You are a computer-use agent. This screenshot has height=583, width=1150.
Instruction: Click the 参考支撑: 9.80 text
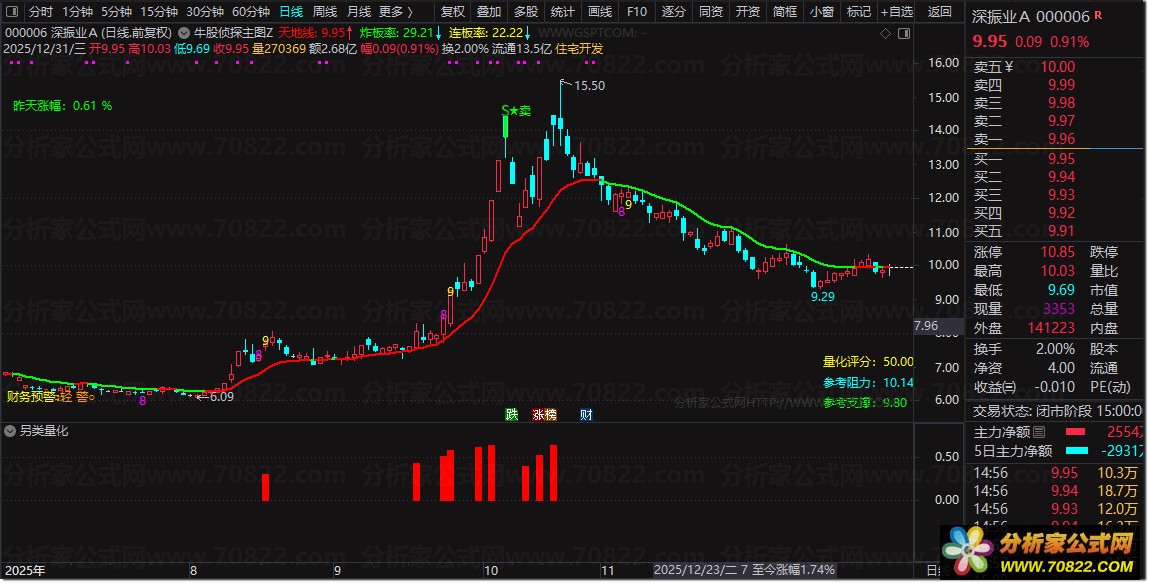click(865, 403)
